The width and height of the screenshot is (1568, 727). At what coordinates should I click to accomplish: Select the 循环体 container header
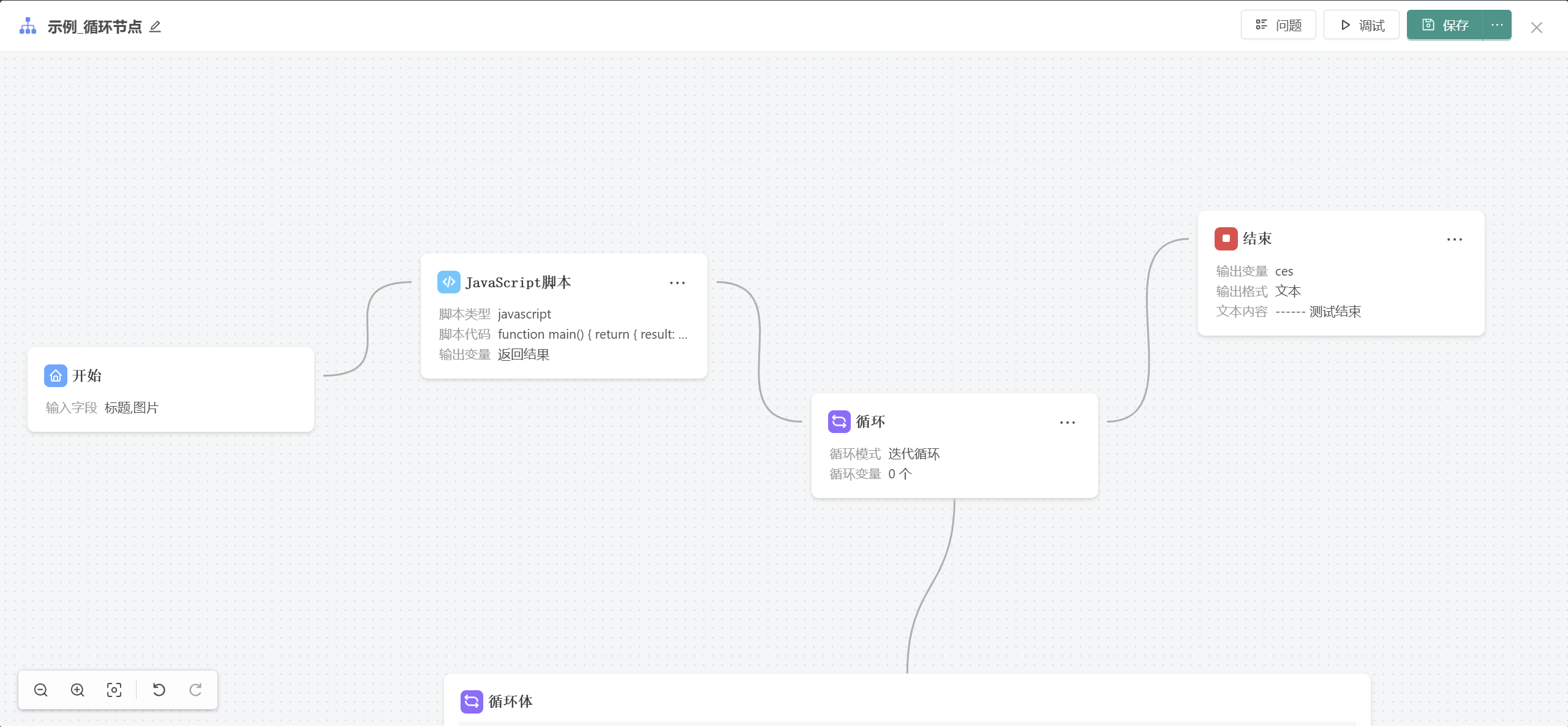(511, 702)
